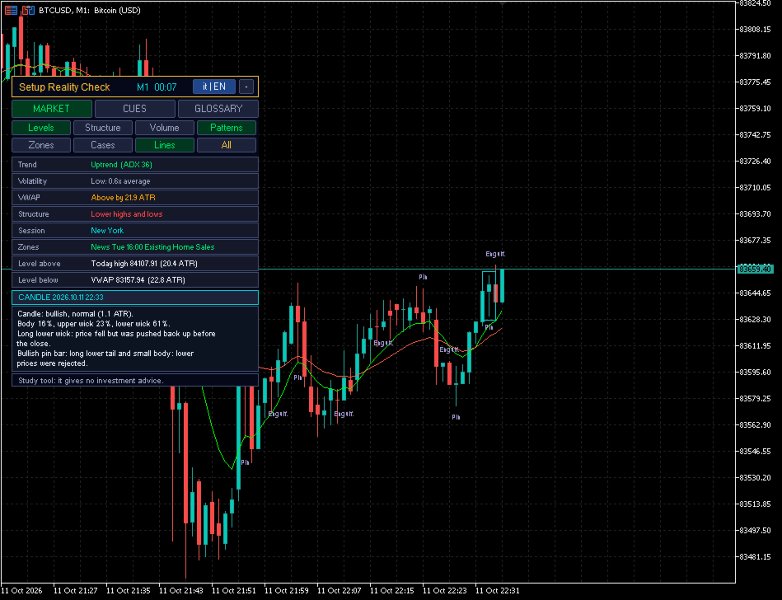Select the CANDLE 2026.10.11 22:33 header
The image size is (782, 600).
[135, 297]
